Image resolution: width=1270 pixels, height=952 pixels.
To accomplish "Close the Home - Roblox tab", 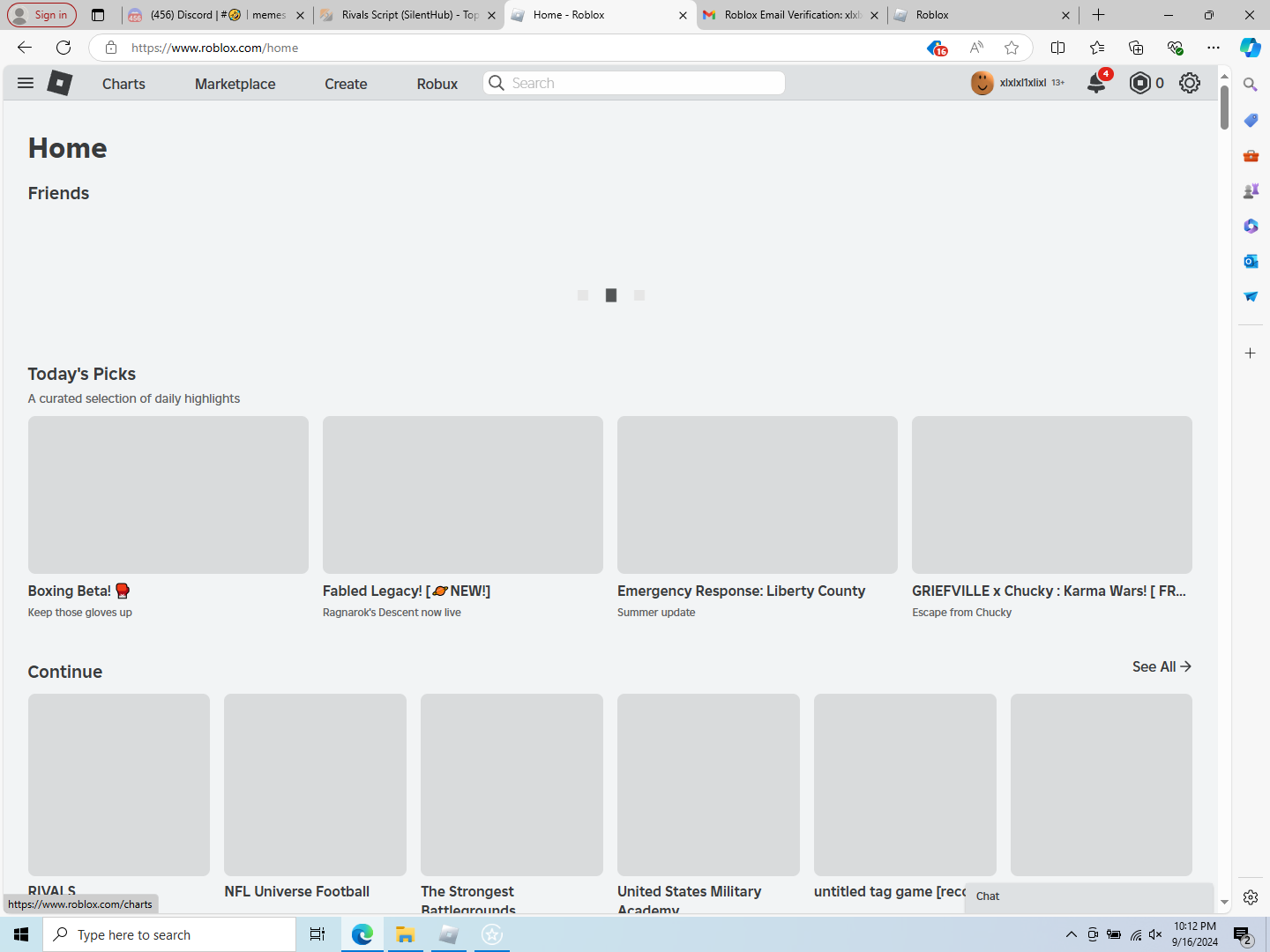I will (x=683, y=15).
